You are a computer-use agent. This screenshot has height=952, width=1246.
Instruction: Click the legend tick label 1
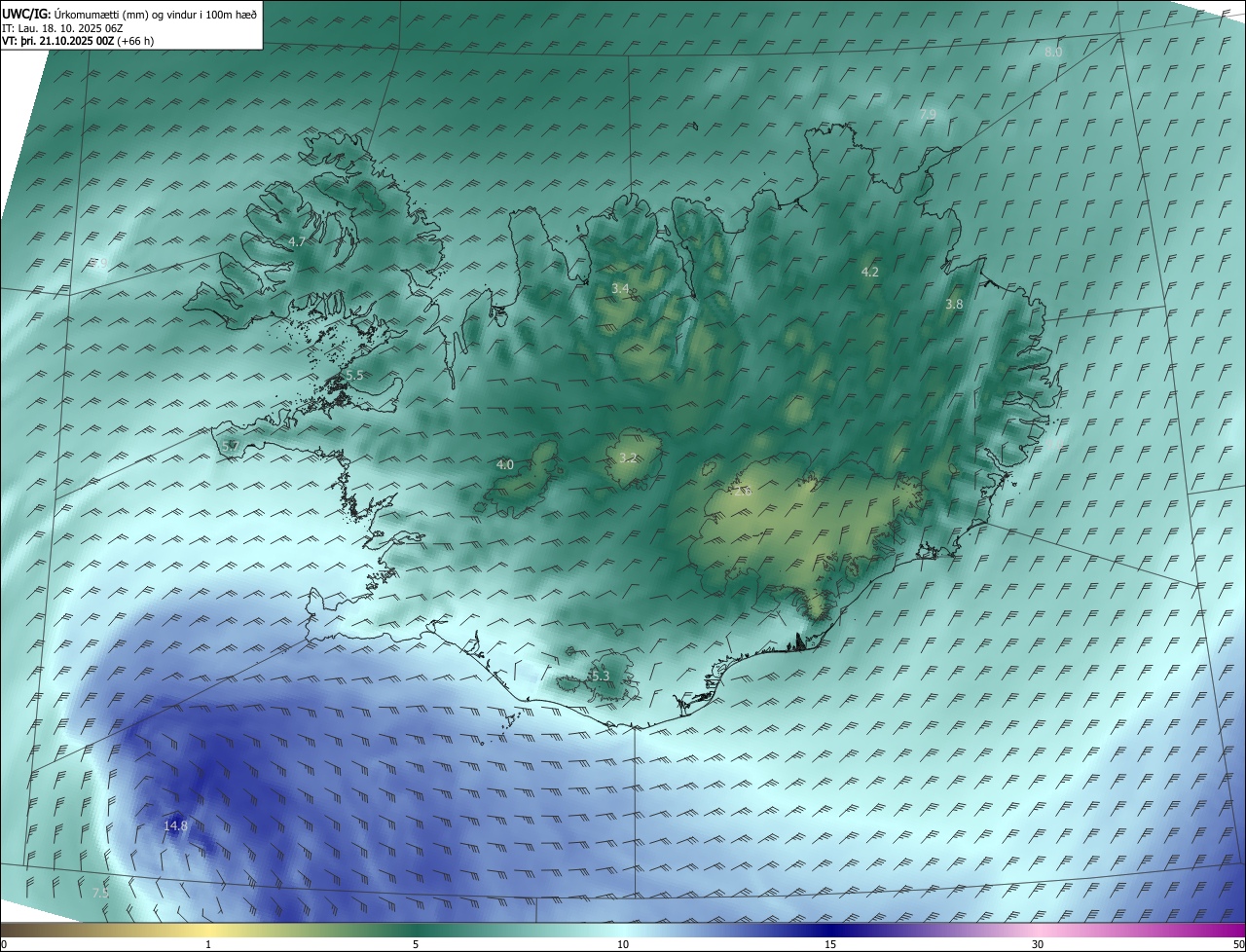pyautogui.click(x=209, y=944)
